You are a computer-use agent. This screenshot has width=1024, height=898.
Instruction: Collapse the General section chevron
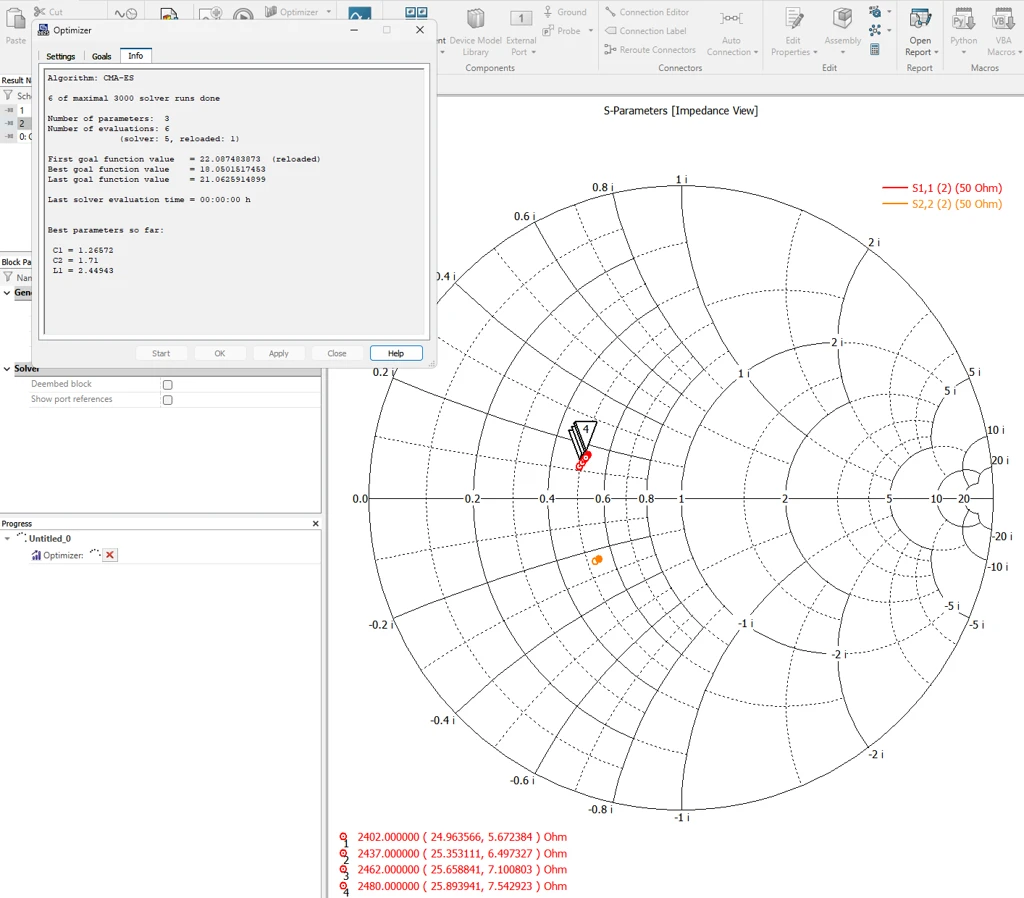point(7,293)
